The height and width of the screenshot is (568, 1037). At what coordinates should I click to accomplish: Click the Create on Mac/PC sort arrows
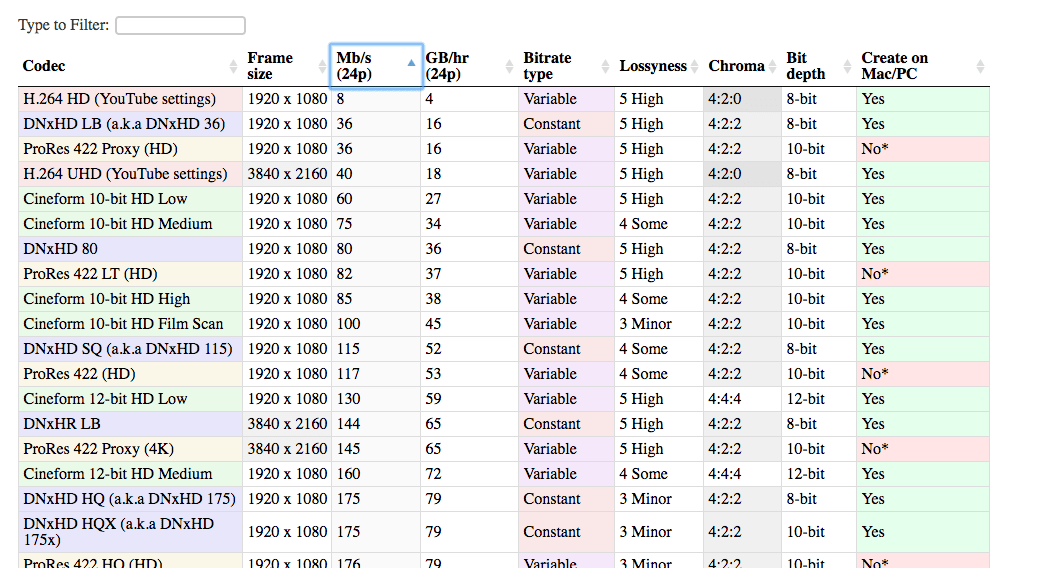click(980, 66)
